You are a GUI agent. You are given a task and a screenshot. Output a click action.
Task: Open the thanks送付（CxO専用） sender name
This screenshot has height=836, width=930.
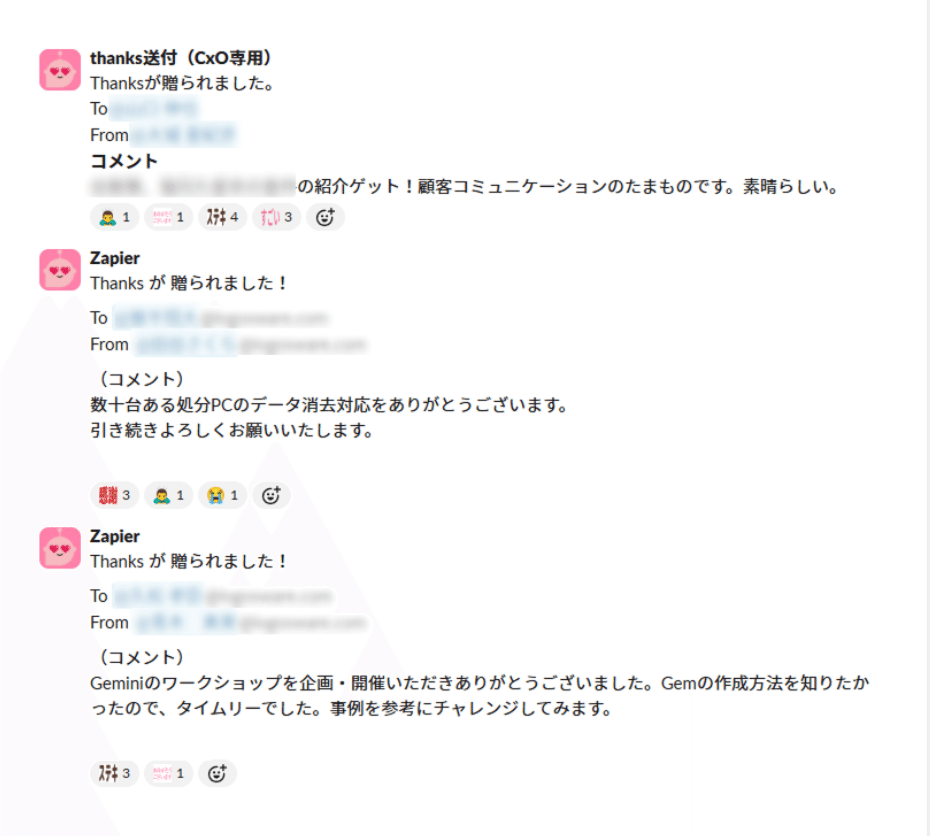click(x=181, y=58)
